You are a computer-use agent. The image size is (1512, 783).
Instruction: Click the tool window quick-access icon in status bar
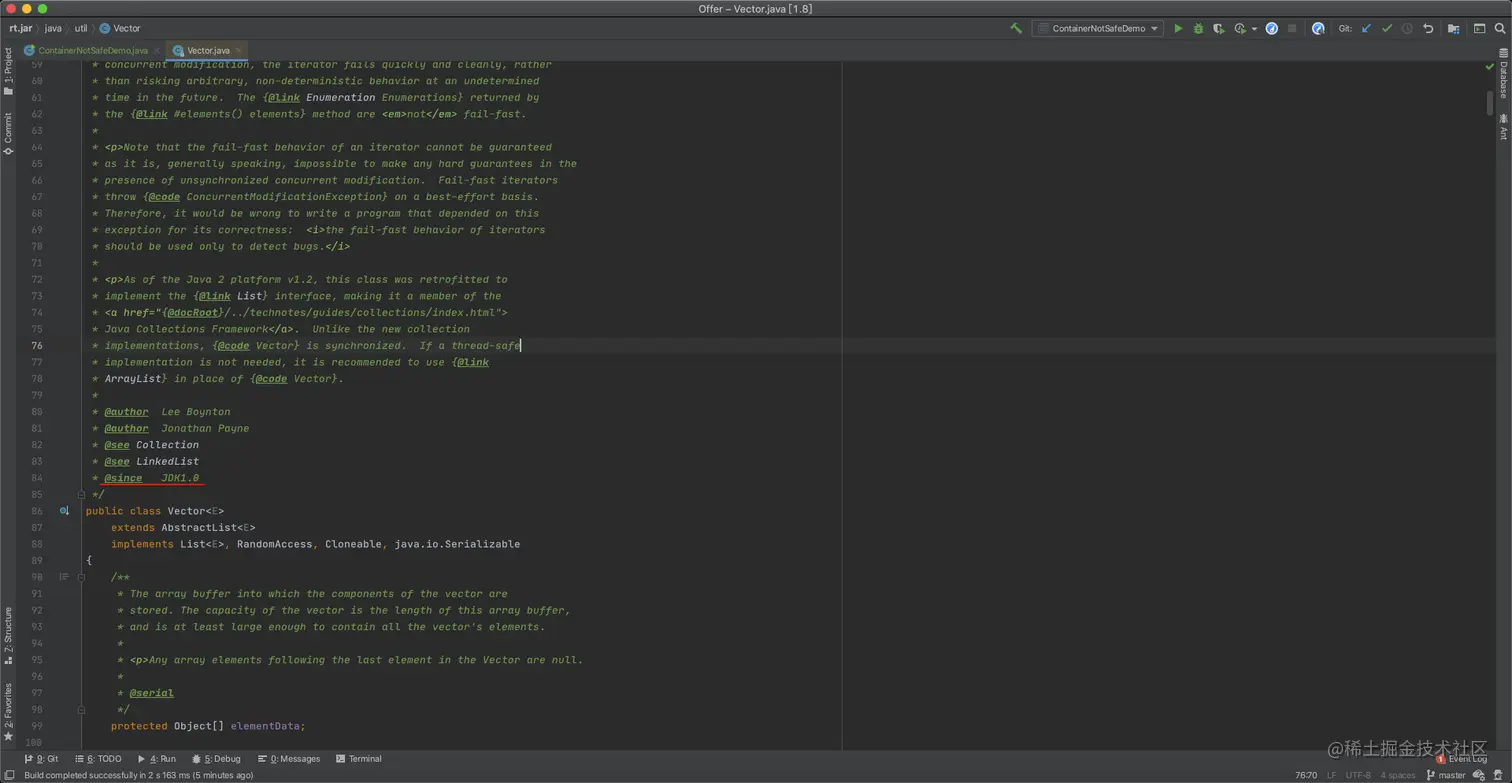click(8, 775)
